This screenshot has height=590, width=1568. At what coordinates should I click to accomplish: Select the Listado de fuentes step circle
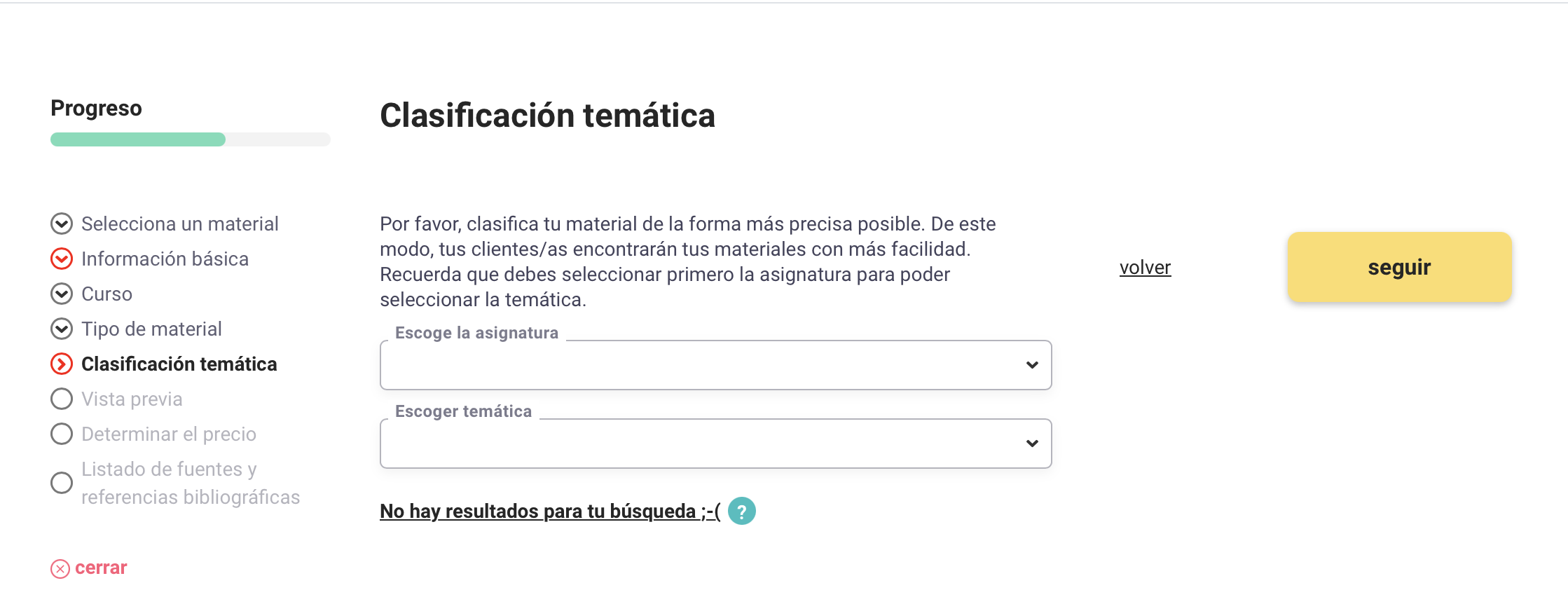click(62, 483)
